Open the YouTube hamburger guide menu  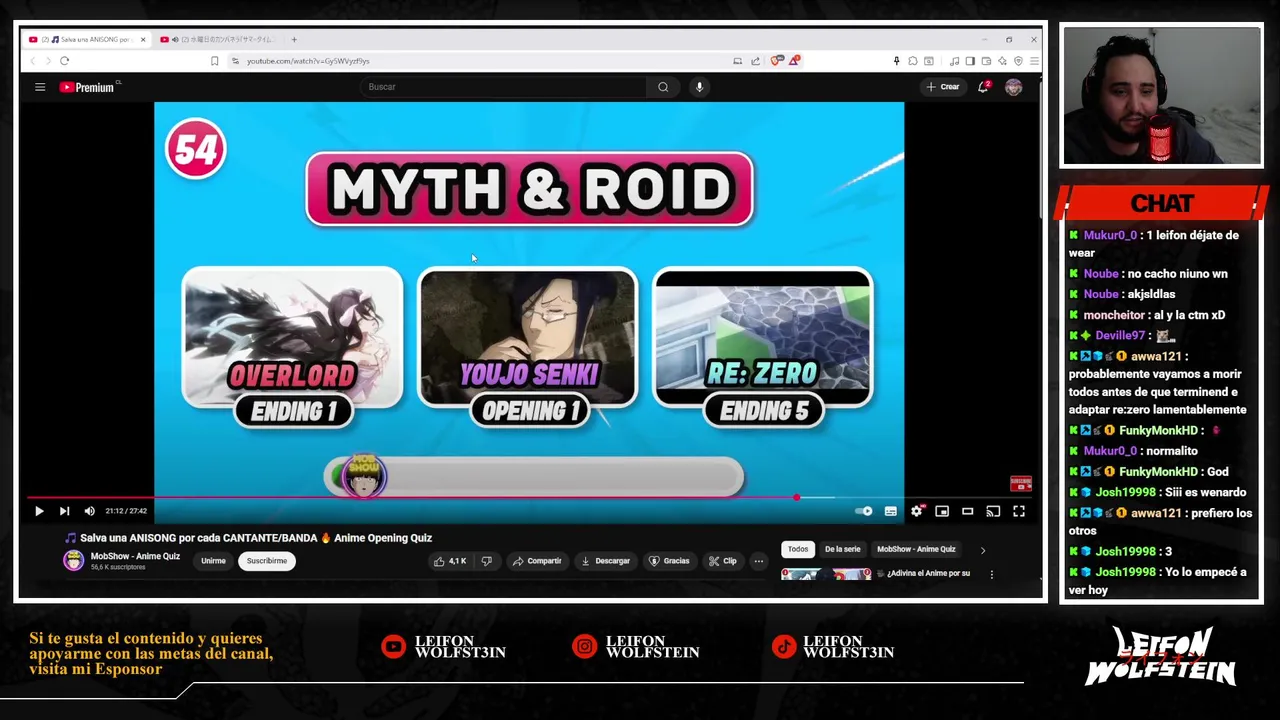click(40, 87)
